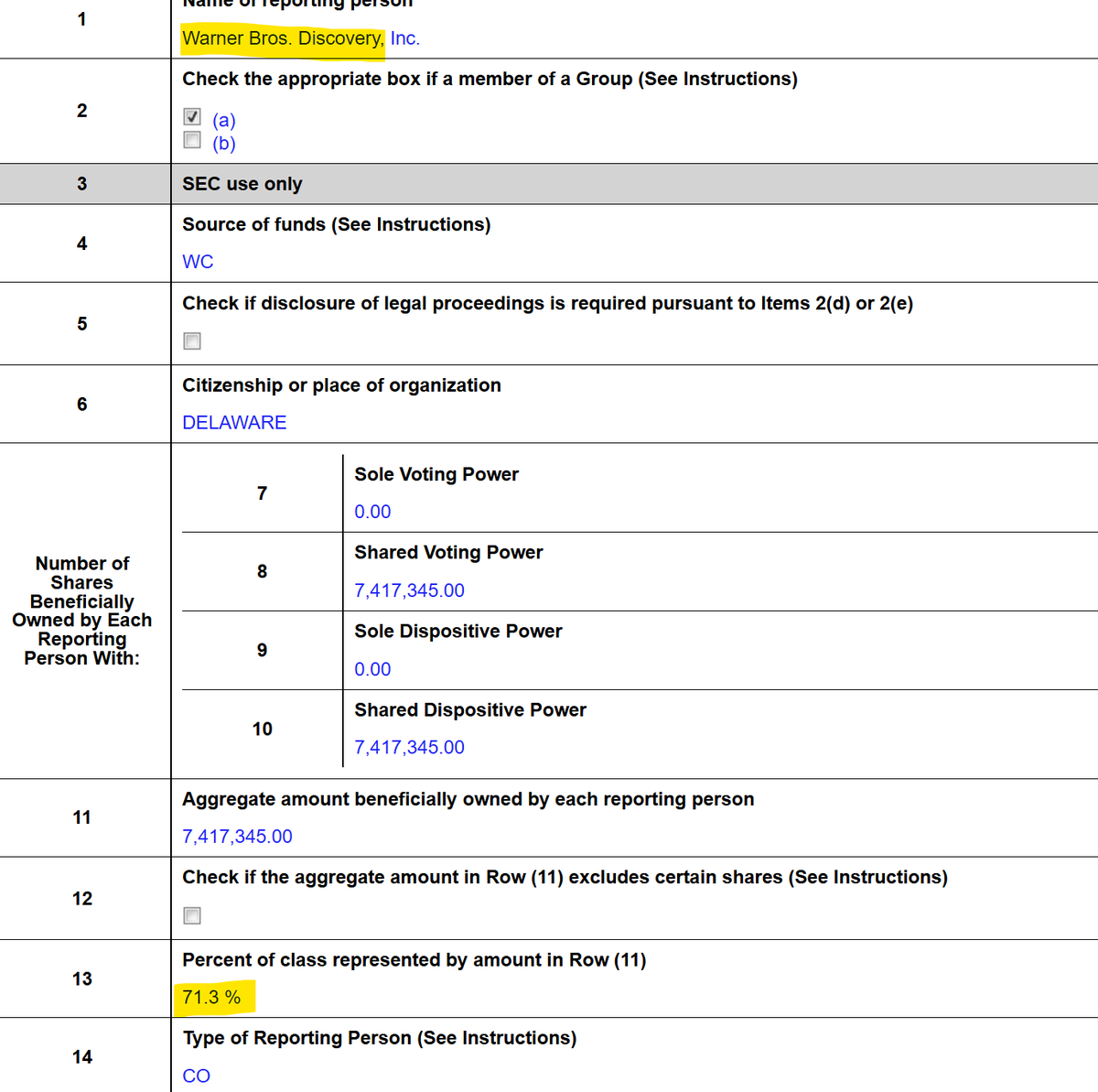Click the row 12 'excludes certain shares' heading
1098x1092 pixels.
[x=565, y=877]
